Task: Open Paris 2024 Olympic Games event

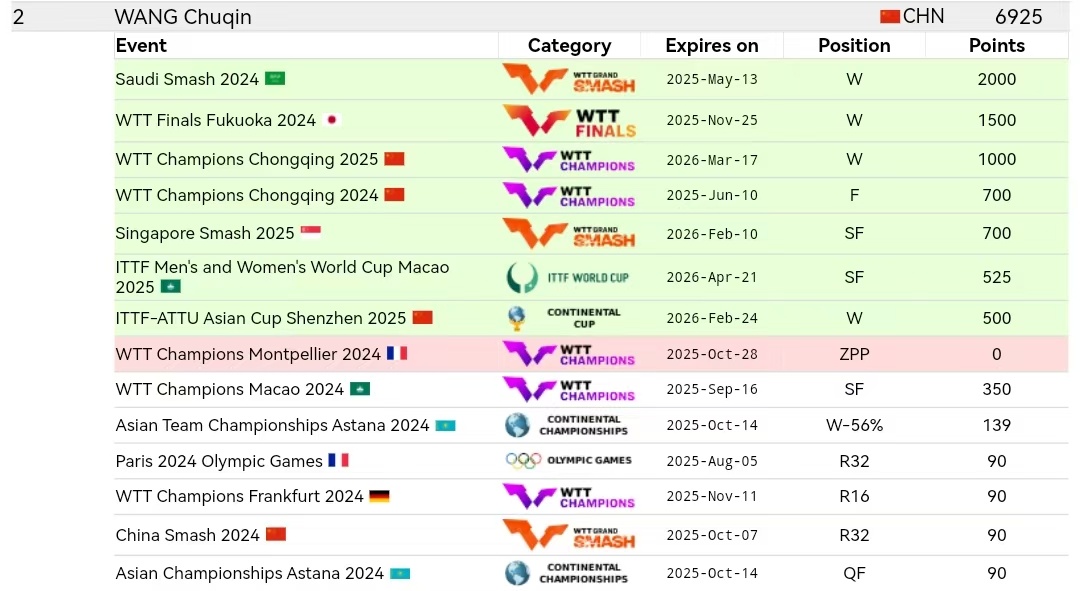Action: coord(219,461)
